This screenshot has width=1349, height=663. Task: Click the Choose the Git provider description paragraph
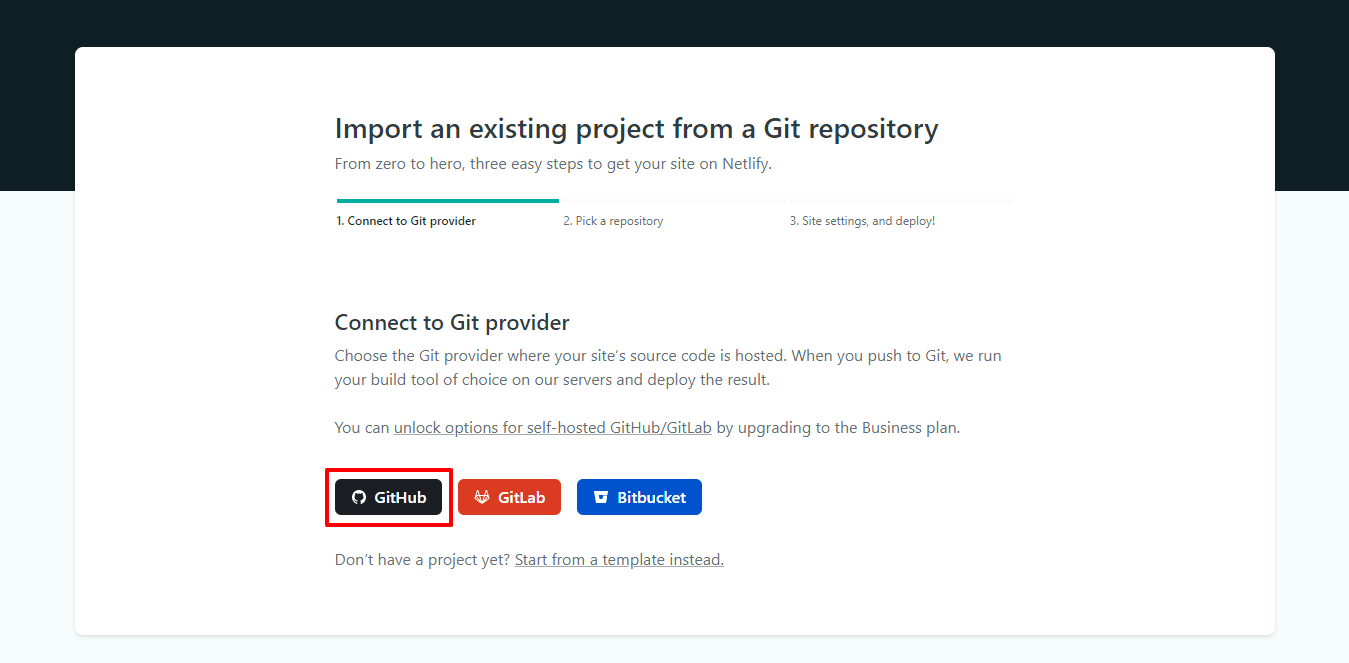click(668, 368)
